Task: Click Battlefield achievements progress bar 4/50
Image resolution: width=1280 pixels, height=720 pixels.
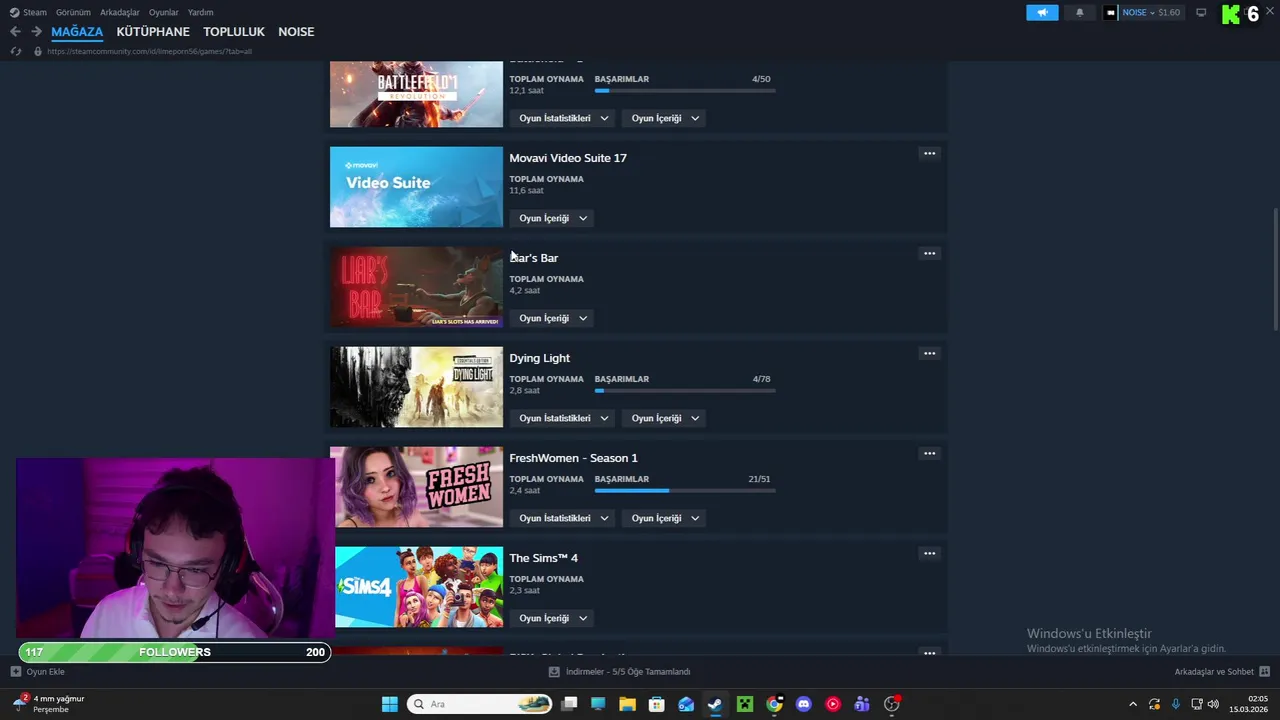Action: click(685, 90)
